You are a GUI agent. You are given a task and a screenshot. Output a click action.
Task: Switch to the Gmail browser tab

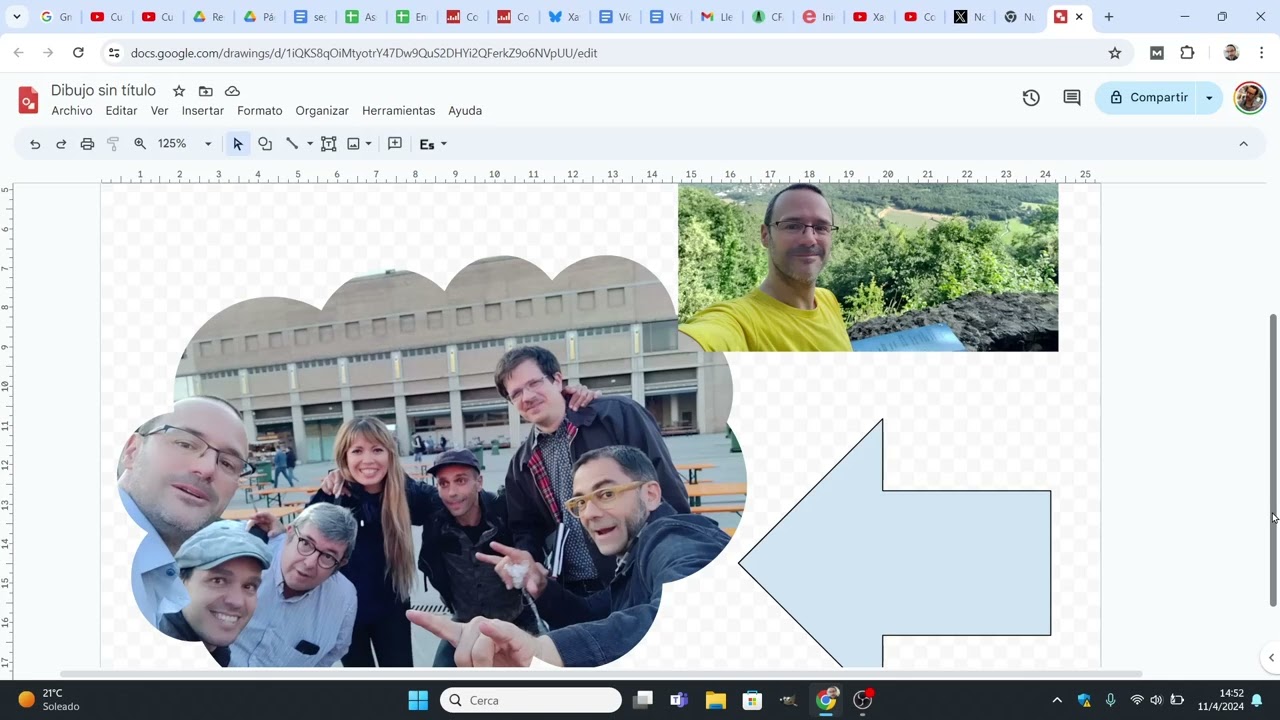[x=717, y=17]
